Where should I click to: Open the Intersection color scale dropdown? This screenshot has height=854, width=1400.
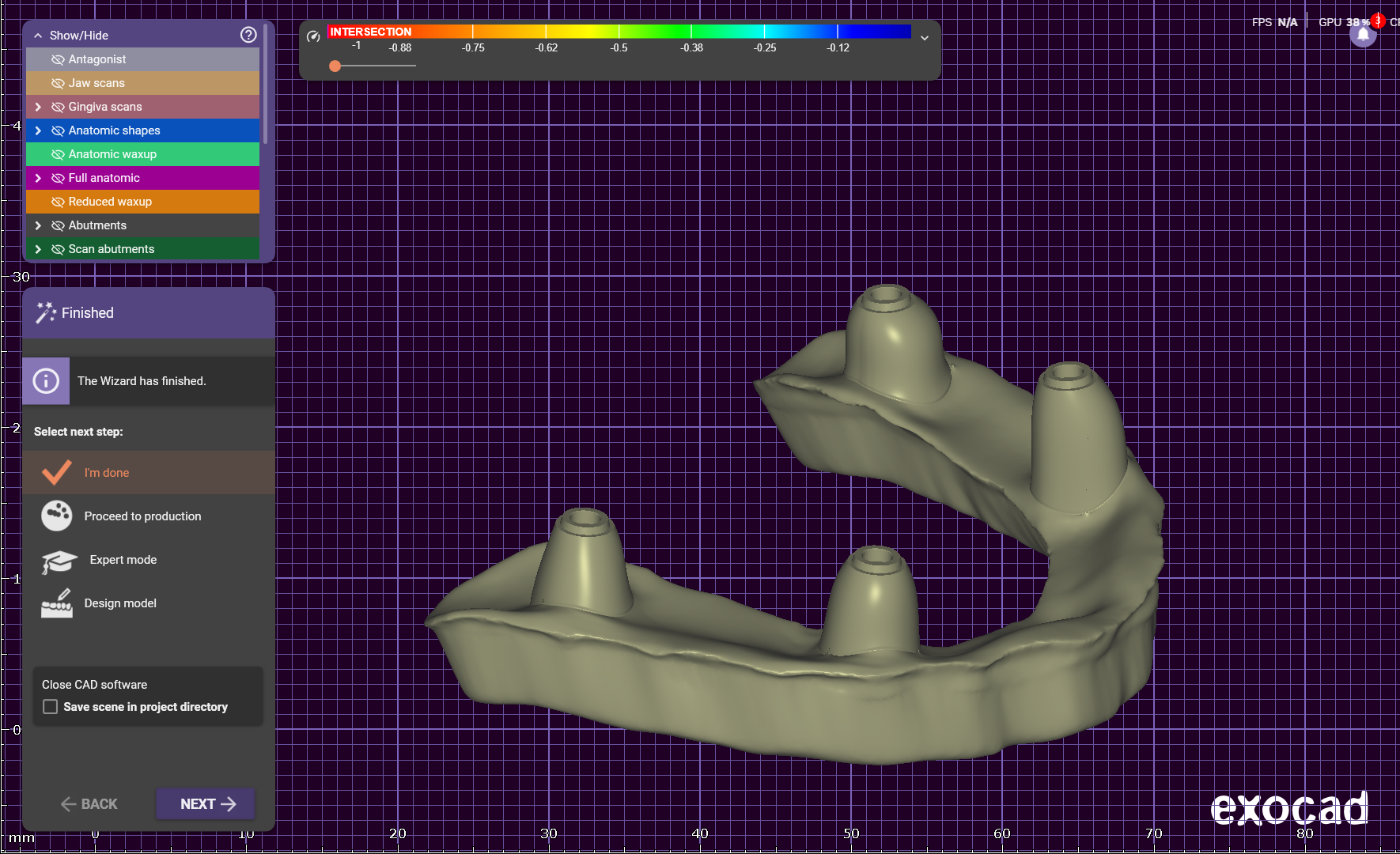point(924,38)
